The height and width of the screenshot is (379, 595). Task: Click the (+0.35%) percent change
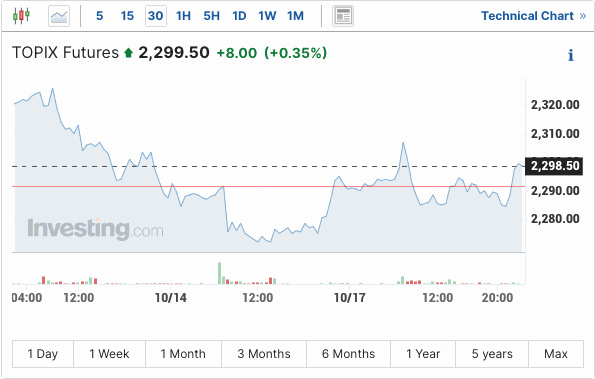click(296, 53)
